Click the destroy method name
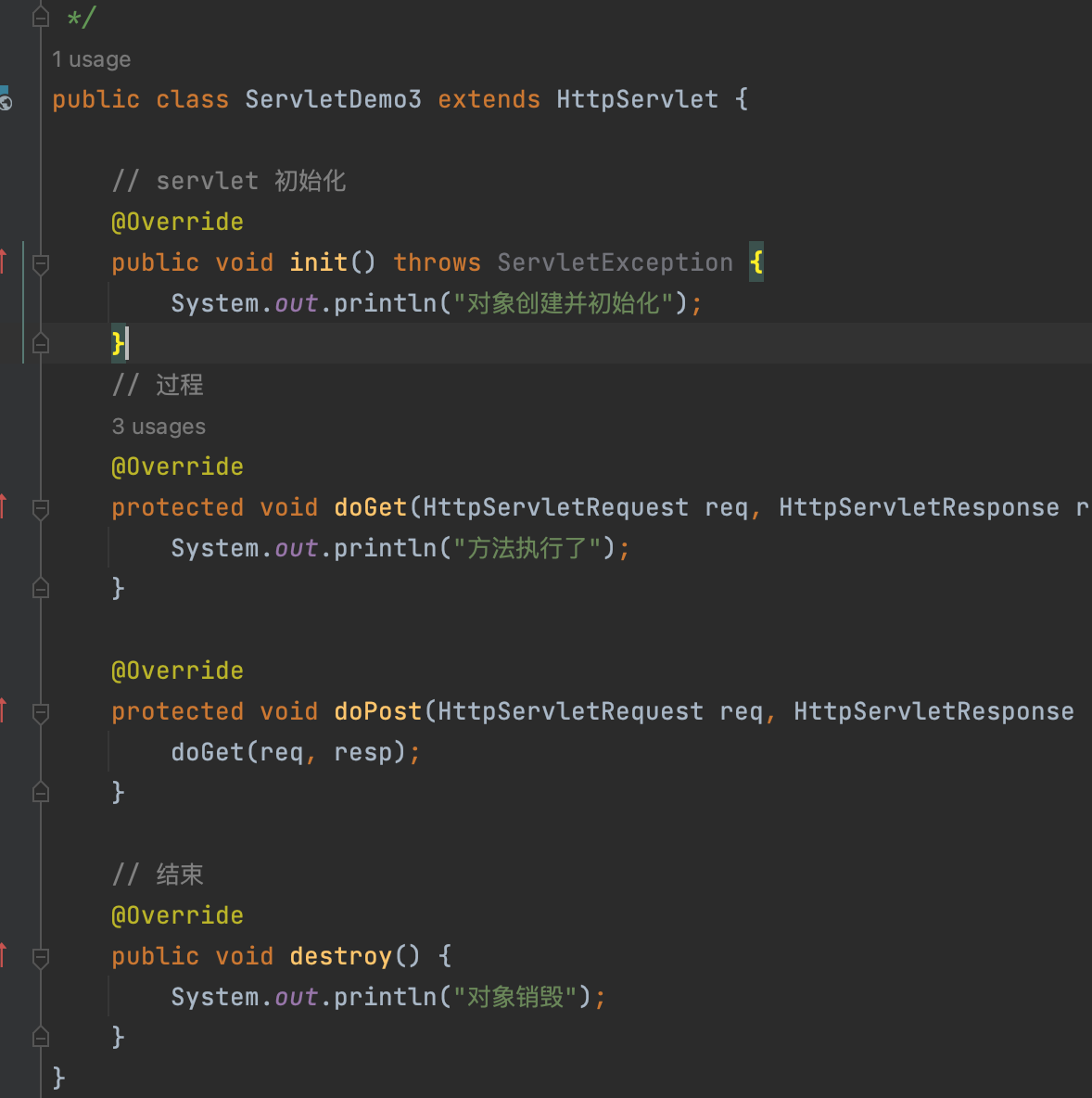 pos(341,956)
